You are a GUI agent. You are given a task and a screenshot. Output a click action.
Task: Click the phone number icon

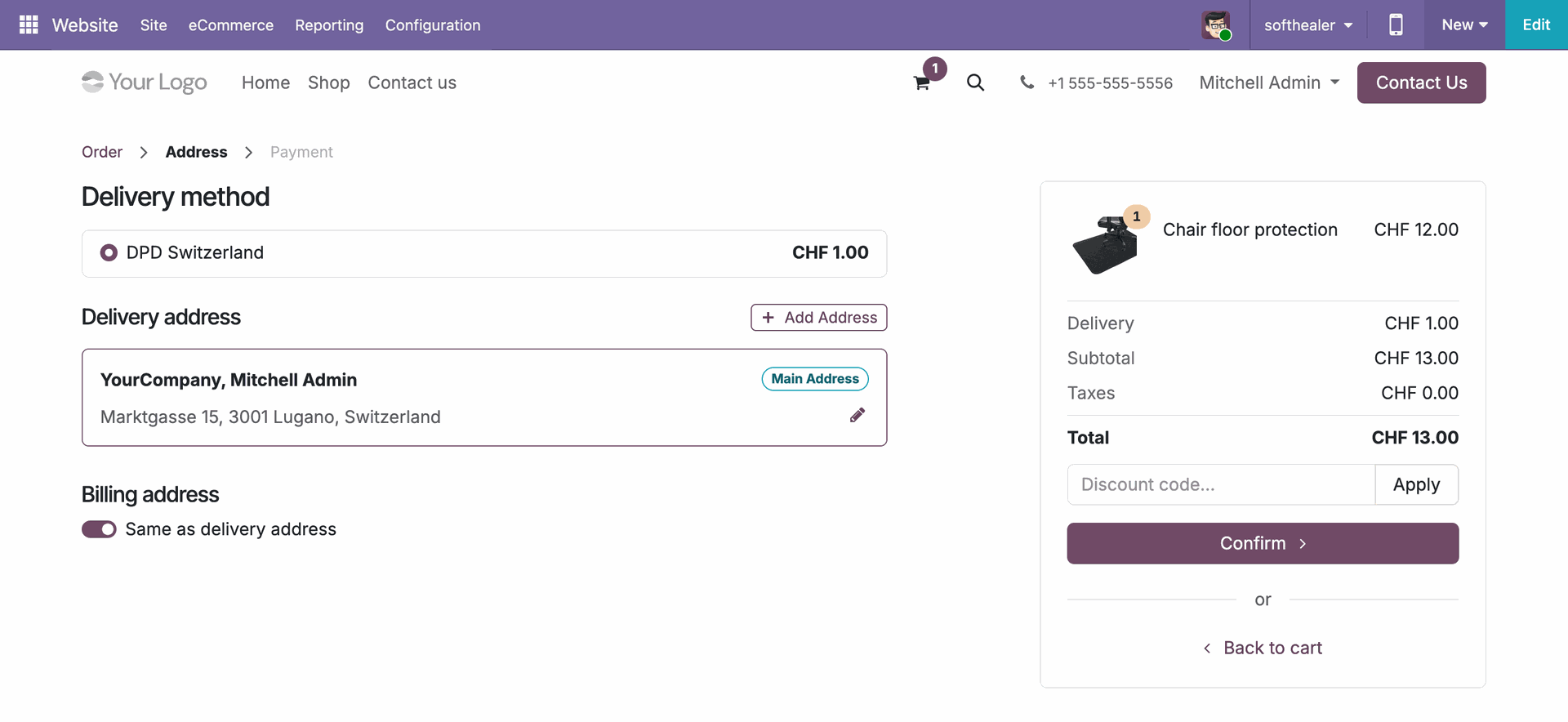tap(1027, 82)
